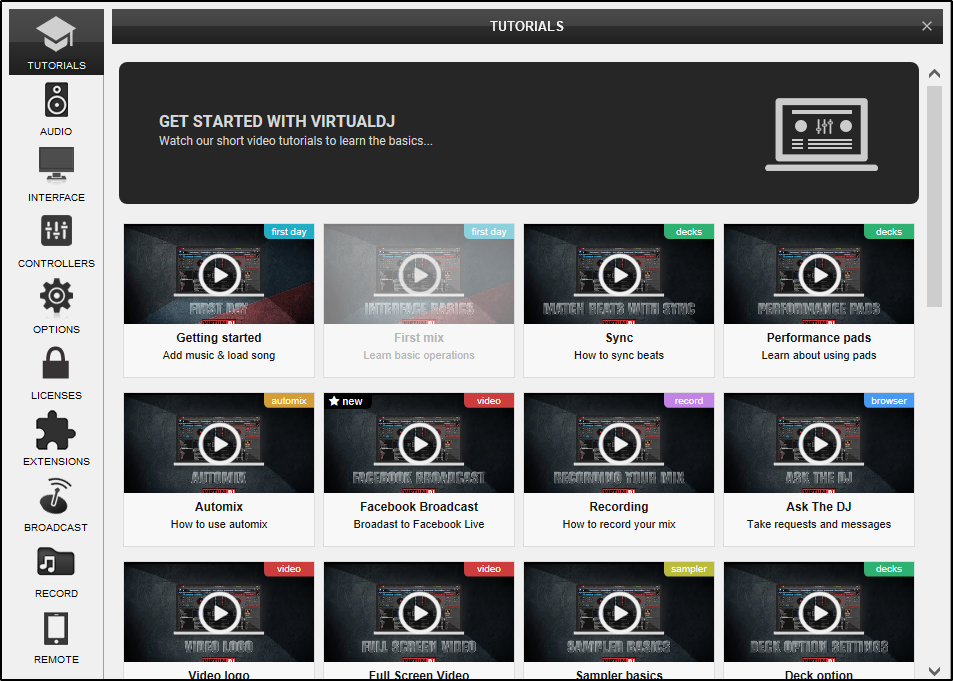
Task: Play the Automix tutorial video
Action: [219, 444]
